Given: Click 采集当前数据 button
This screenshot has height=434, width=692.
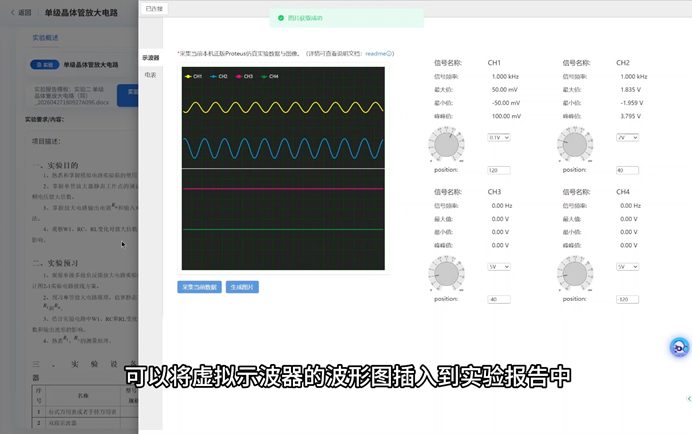Looking at the screenshot, I should click(199, 287).
